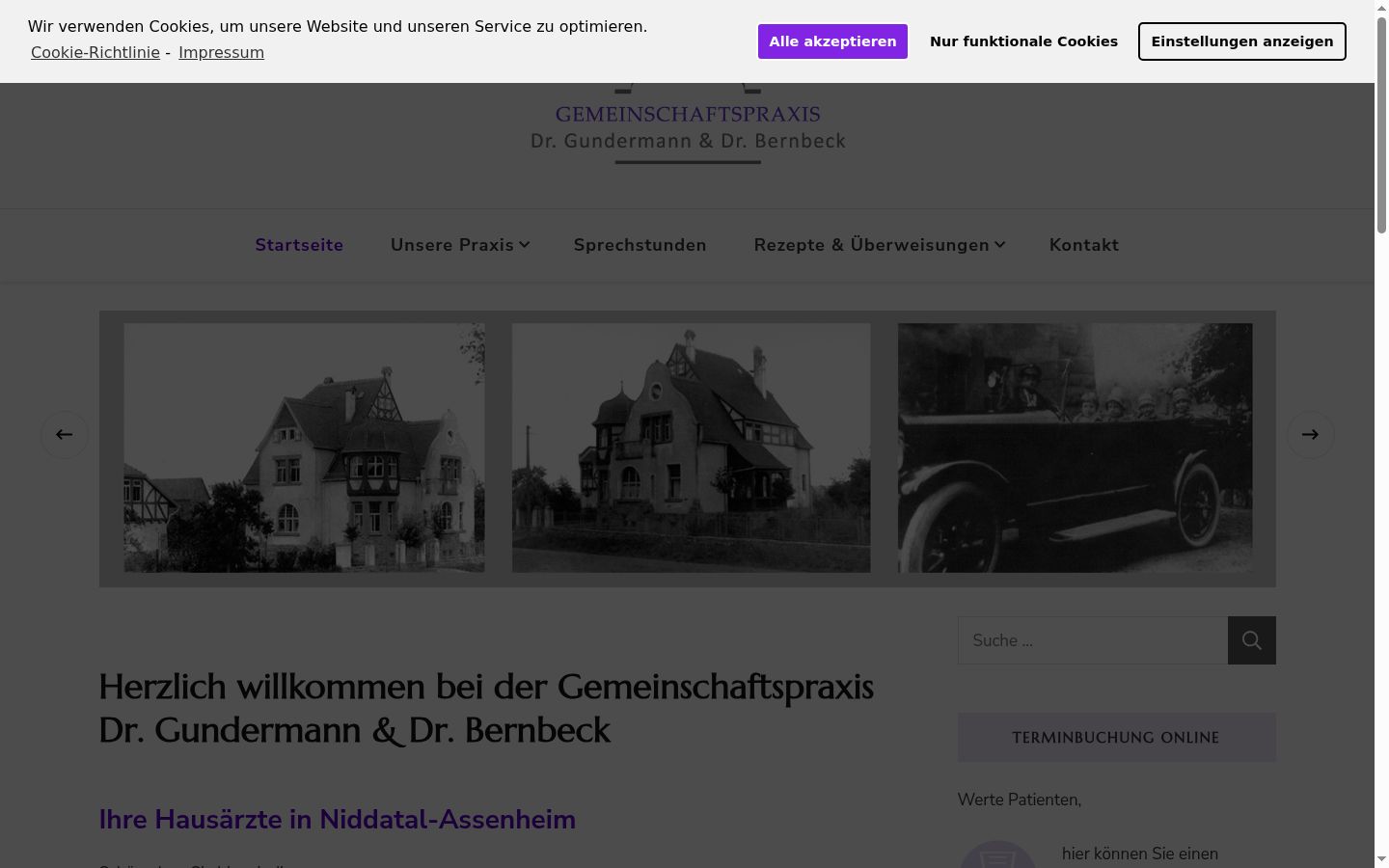This screenshot has width=1389, height=868.
Task: Open the Unsere Praxis menu
Action: tap(452, 245)
